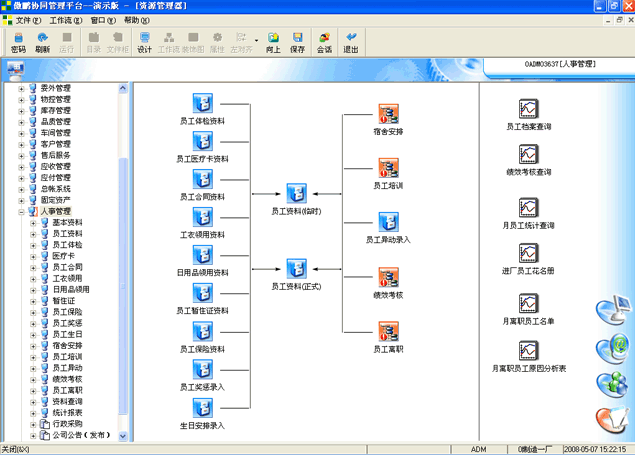635x455 pixels.
Task: Open 员工资料(正式) in the flowchart
Action: coord(296,269)
